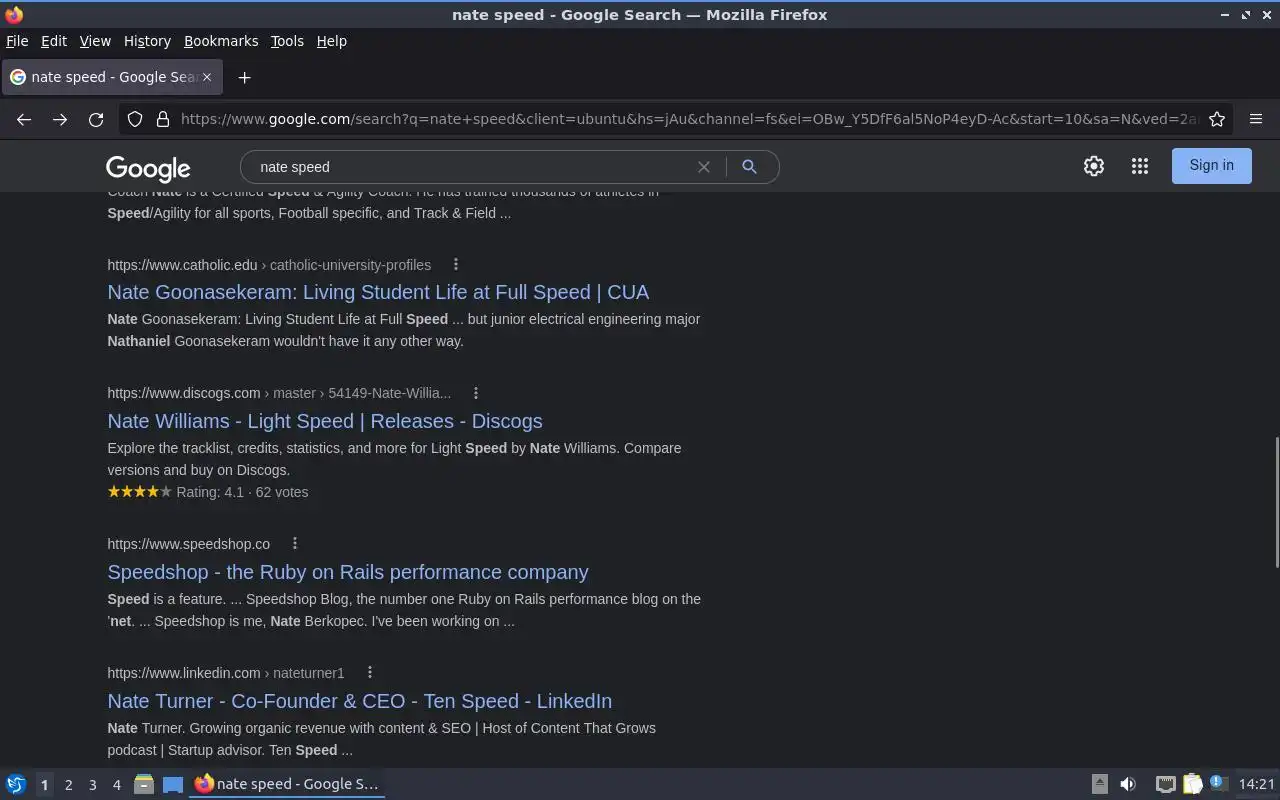Go back to the previous page
Image resolution: width=1280 pixels, height=800 pixels.
click(x=24, y=119)
